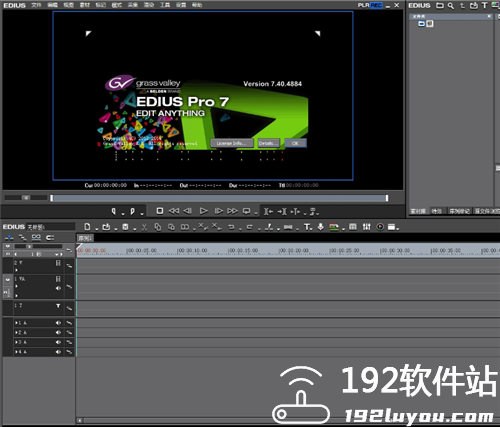Click the cut scissors icon
The image size is (500, 427).
pyautogui.click(x=144, y=227)
